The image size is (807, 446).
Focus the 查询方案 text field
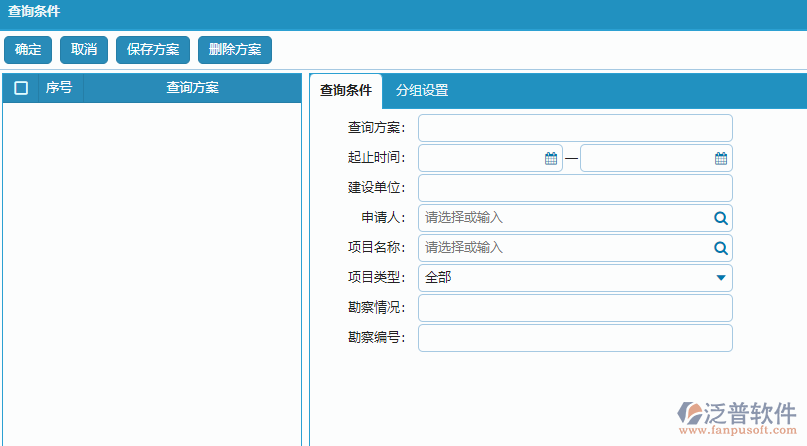(x=575, y=128)
